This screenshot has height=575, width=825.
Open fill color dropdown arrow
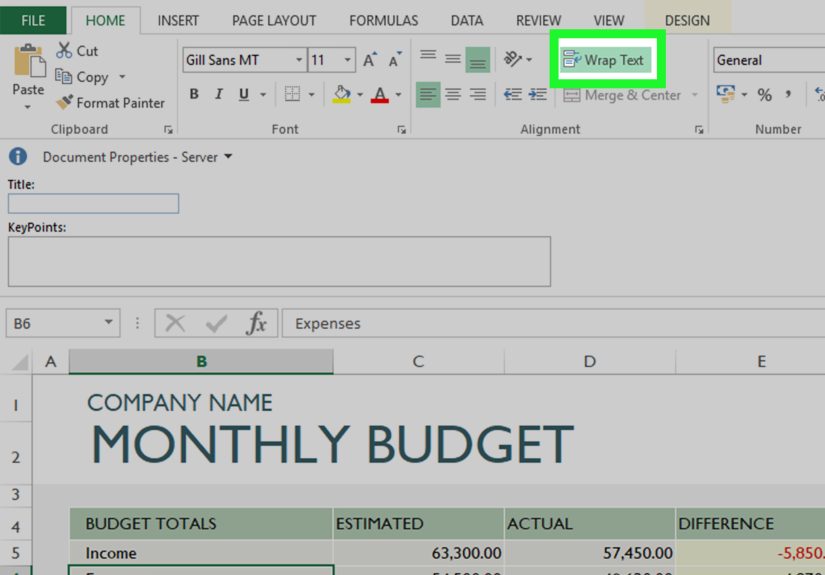coord(360,95)
